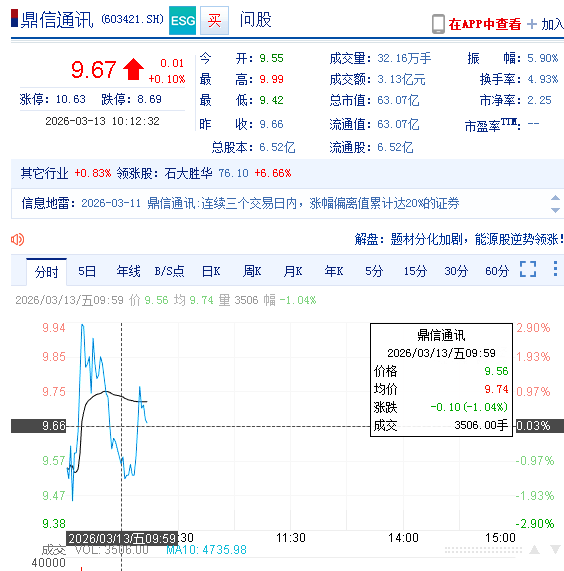Viewport: 564px width, 571px height.
Task: Switch to the 年线 tab
Action: click(x=128, y=271)
